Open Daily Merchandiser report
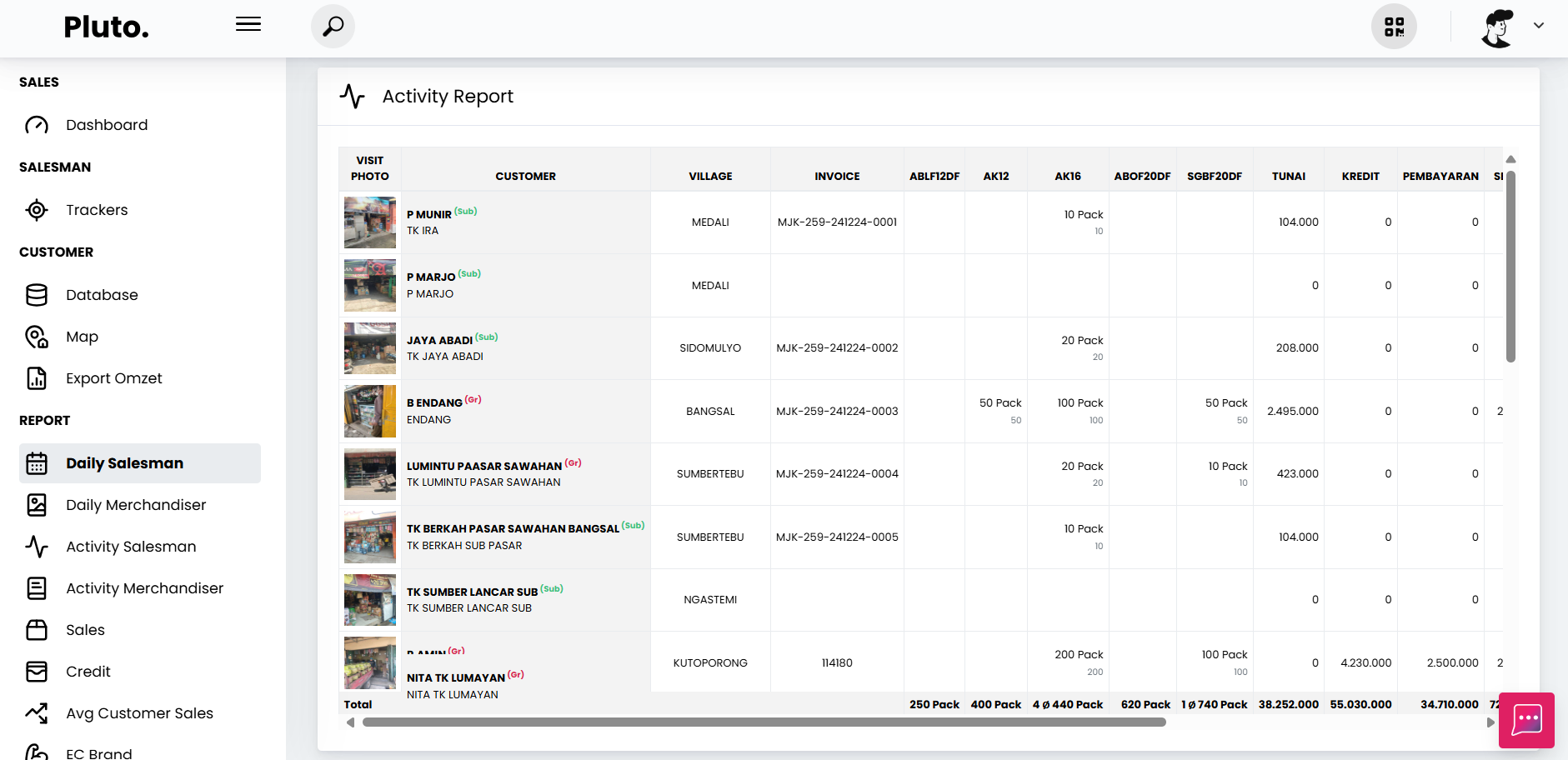This screenshot has height=760, width=1568. (136, 505)
